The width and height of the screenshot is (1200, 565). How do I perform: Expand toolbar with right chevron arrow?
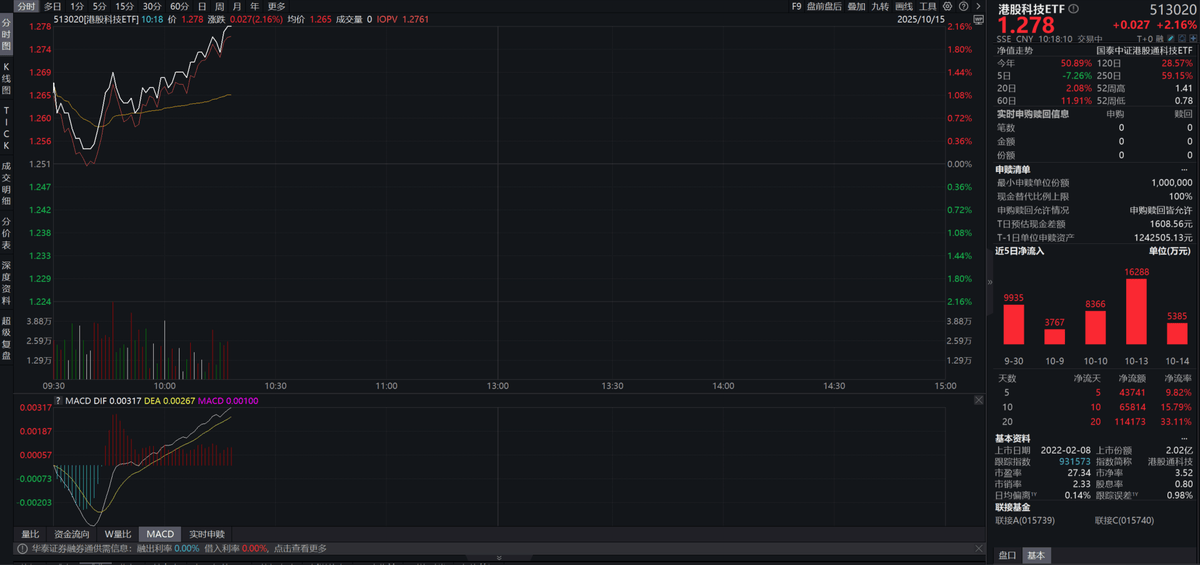(977, 6)
